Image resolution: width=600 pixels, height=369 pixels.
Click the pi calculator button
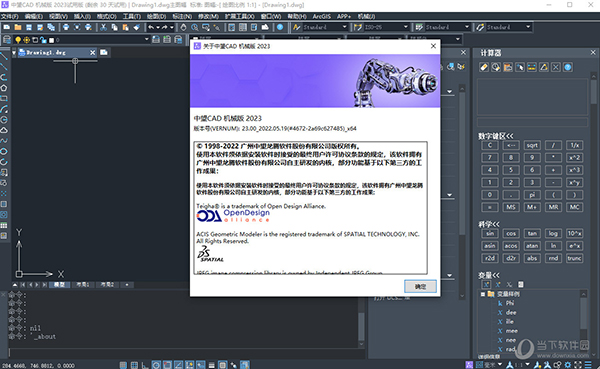pos(532,195)
